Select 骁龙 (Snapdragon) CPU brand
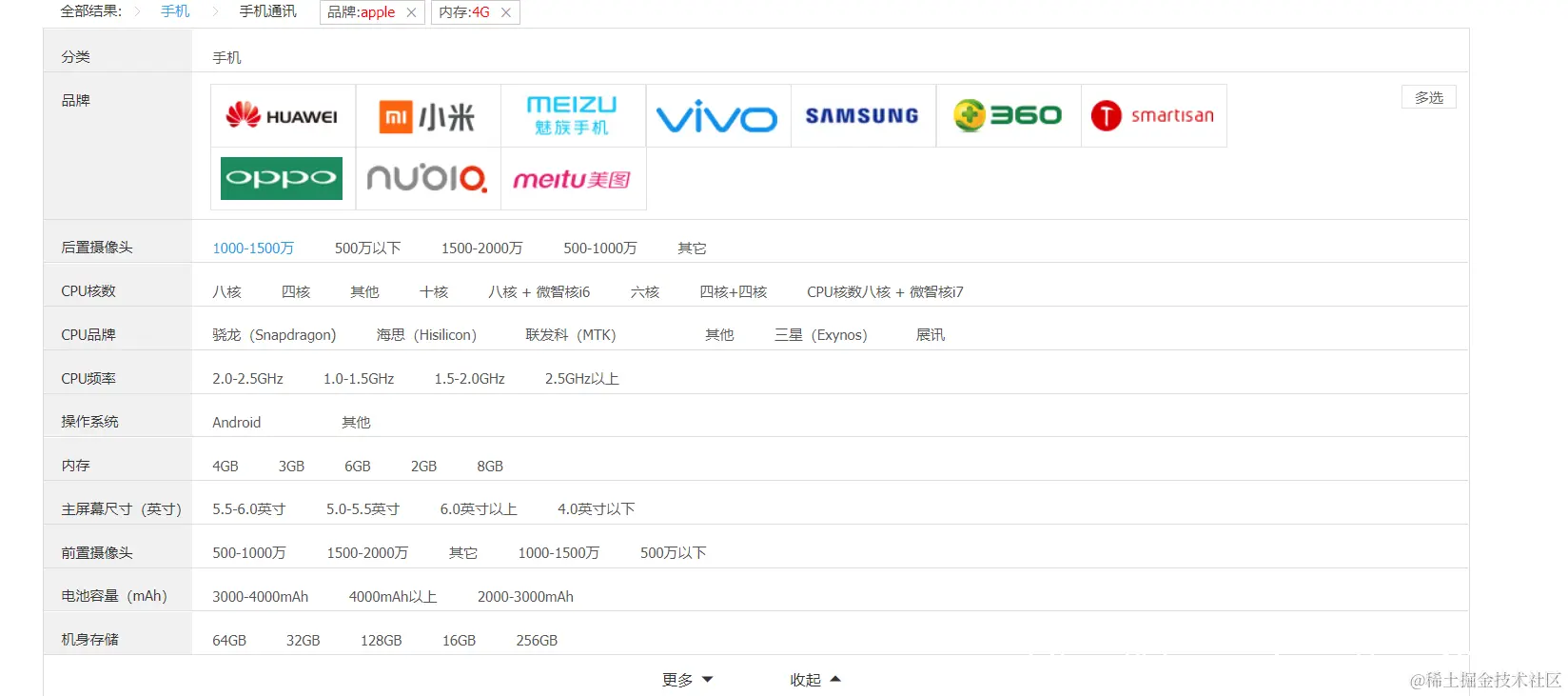 click(274, 335)
